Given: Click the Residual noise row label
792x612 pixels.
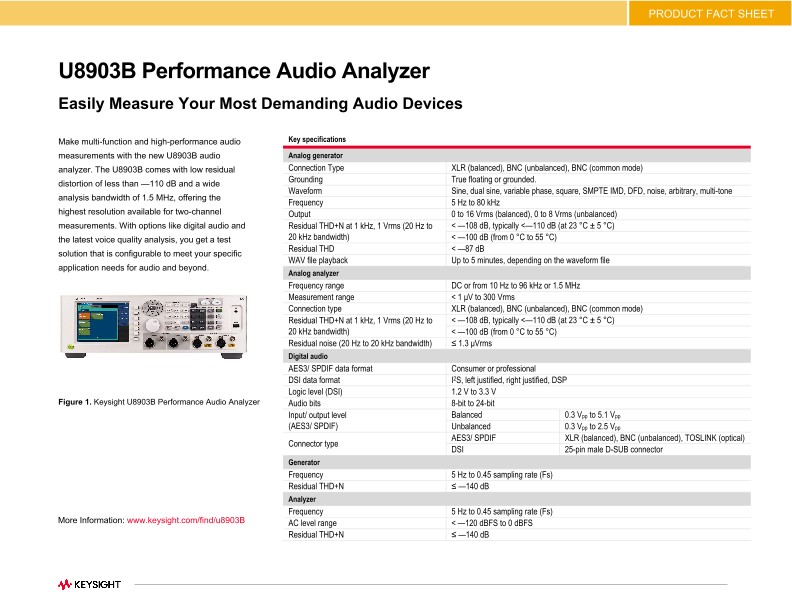Looking at the screenshot, I should 360,343.
